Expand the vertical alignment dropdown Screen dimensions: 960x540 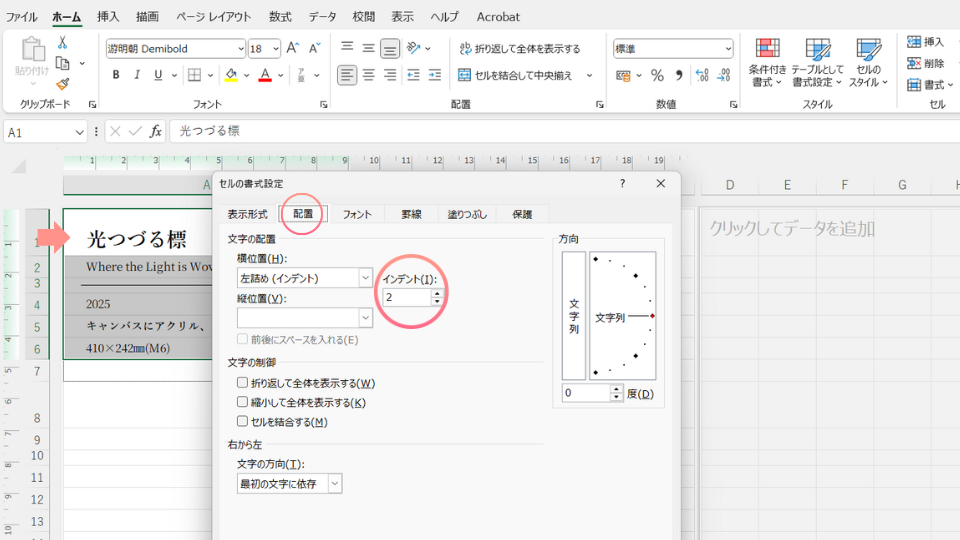pyautogui.click(x=365, y=317)
